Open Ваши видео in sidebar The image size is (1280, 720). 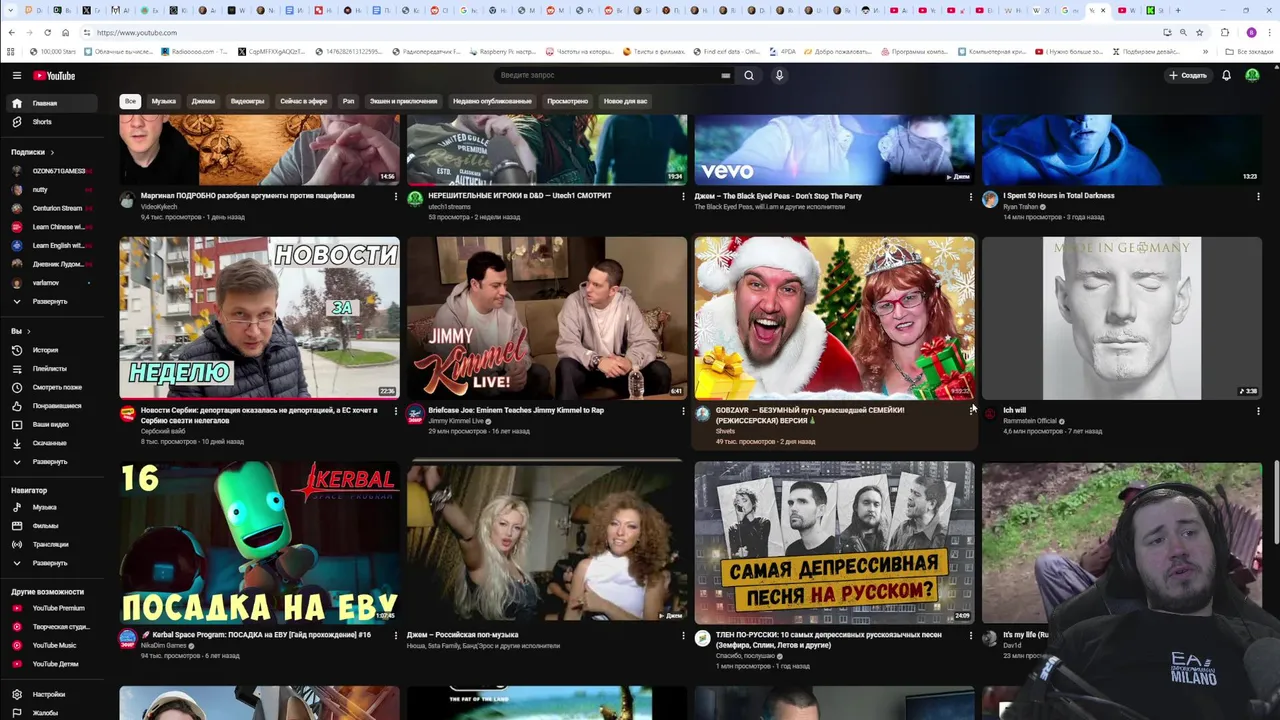[x=52, y=424]
